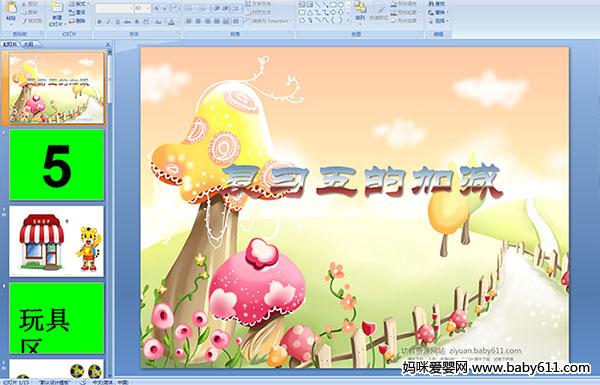Image resolution: width=600 pixels, height=385 pixels.
Task: Delete the slide with 删除
Action: 78,21
